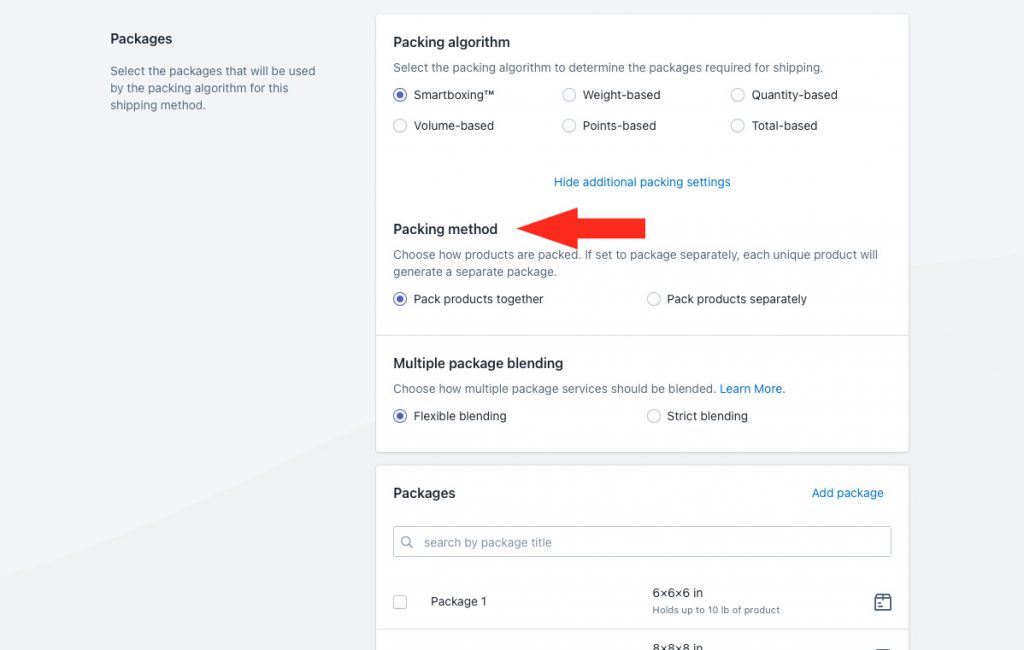Choose Volume-based packing algorithm option
The image size is (1024, 650).
(x=400, y=125)
